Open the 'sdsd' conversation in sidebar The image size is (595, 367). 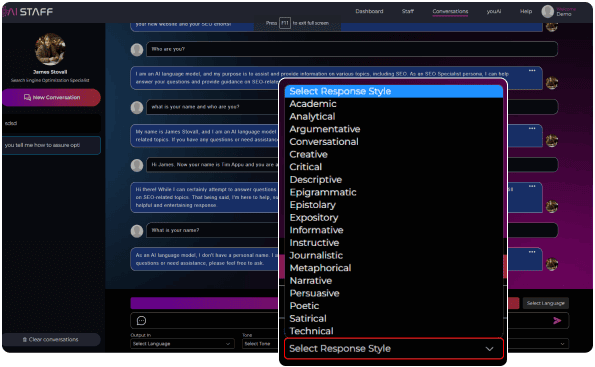point(52,123)
